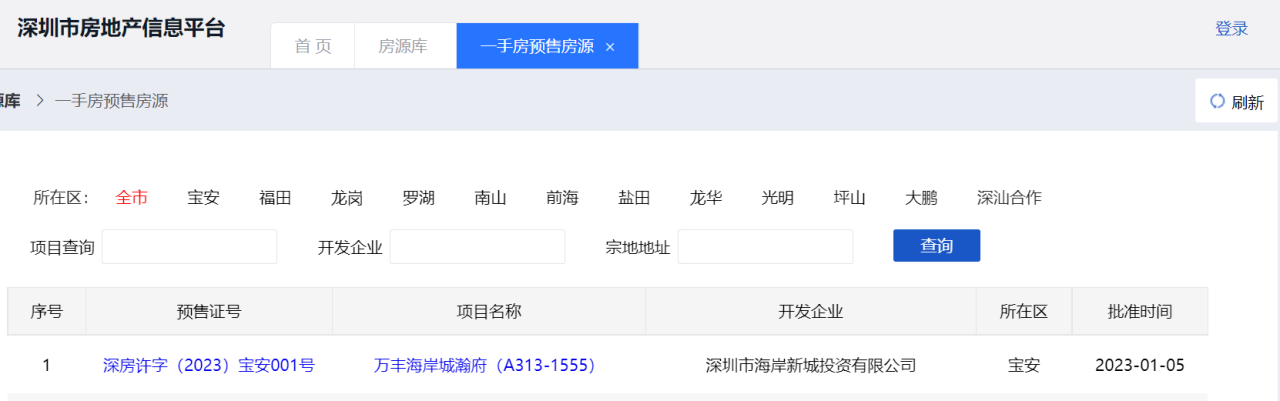Click the 批准时间 column header
Screen dimensions: 1280x401
tap(1140, 312)
